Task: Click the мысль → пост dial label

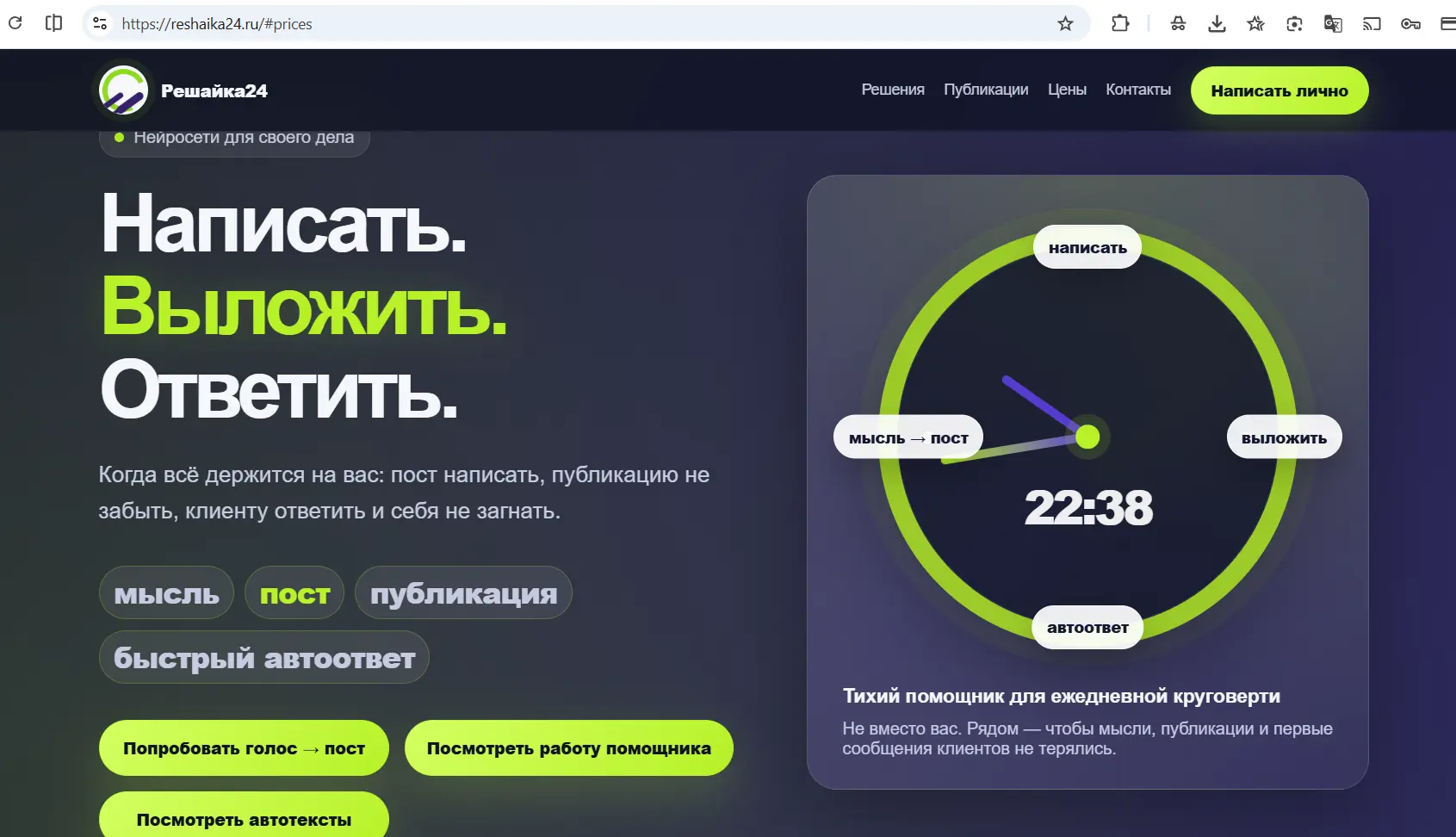Action: pos(908,437)
